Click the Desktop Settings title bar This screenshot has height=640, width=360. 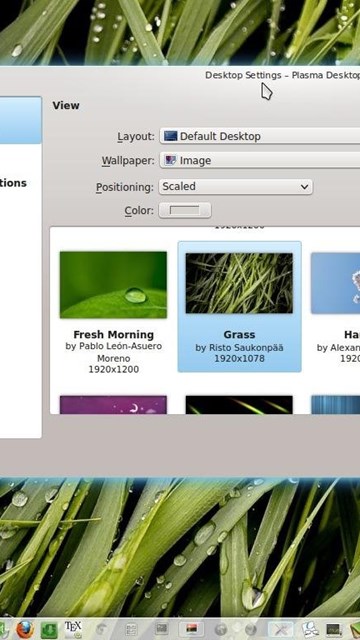(x=282, y=76)
